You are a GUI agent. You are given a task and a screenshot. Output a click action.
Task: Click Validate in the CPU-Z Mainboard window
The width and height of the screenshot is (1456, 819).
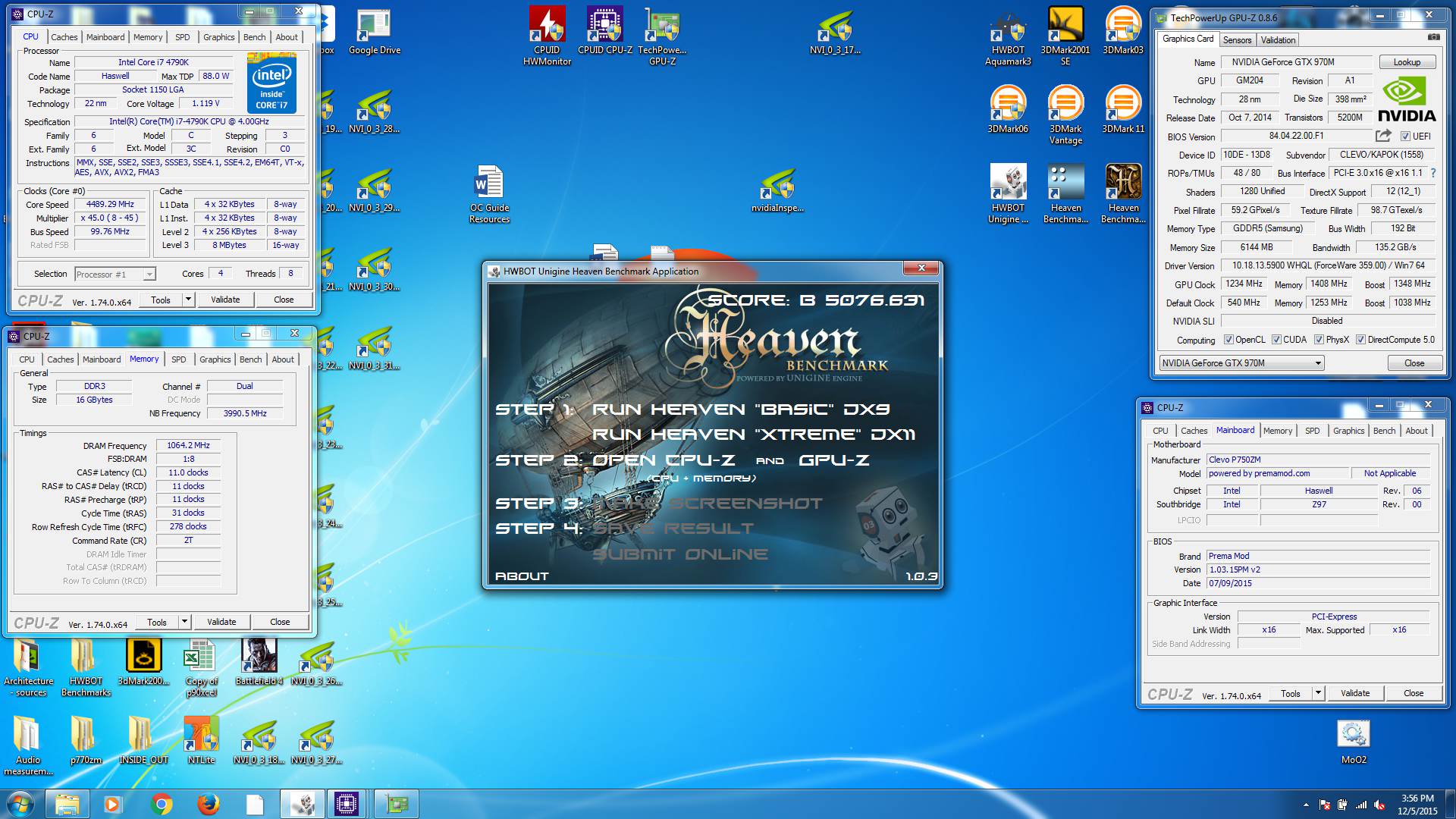tap(1355, 693)
